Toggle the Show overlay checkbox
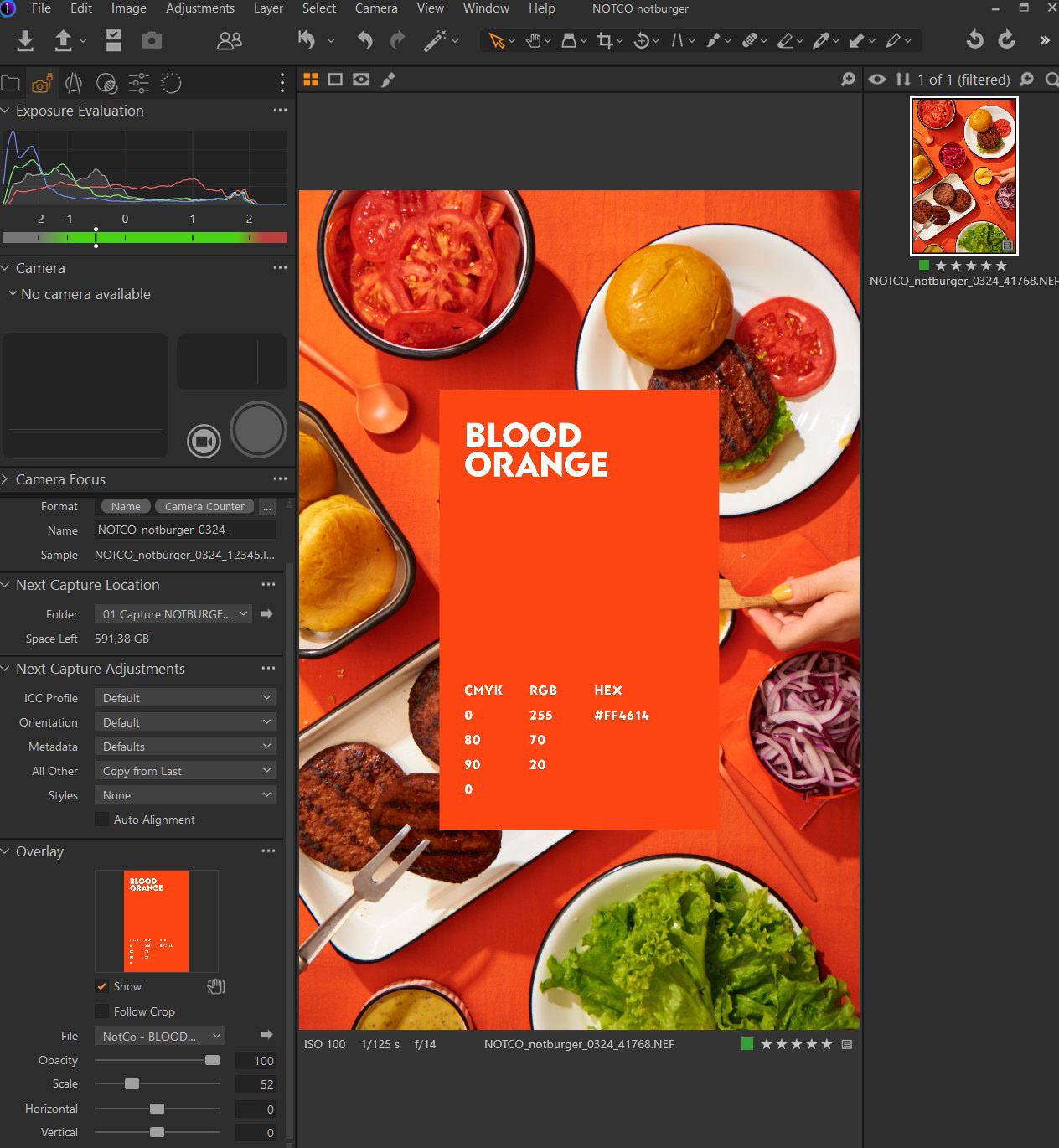1059x1148 pixels. (x=101, y=986)
